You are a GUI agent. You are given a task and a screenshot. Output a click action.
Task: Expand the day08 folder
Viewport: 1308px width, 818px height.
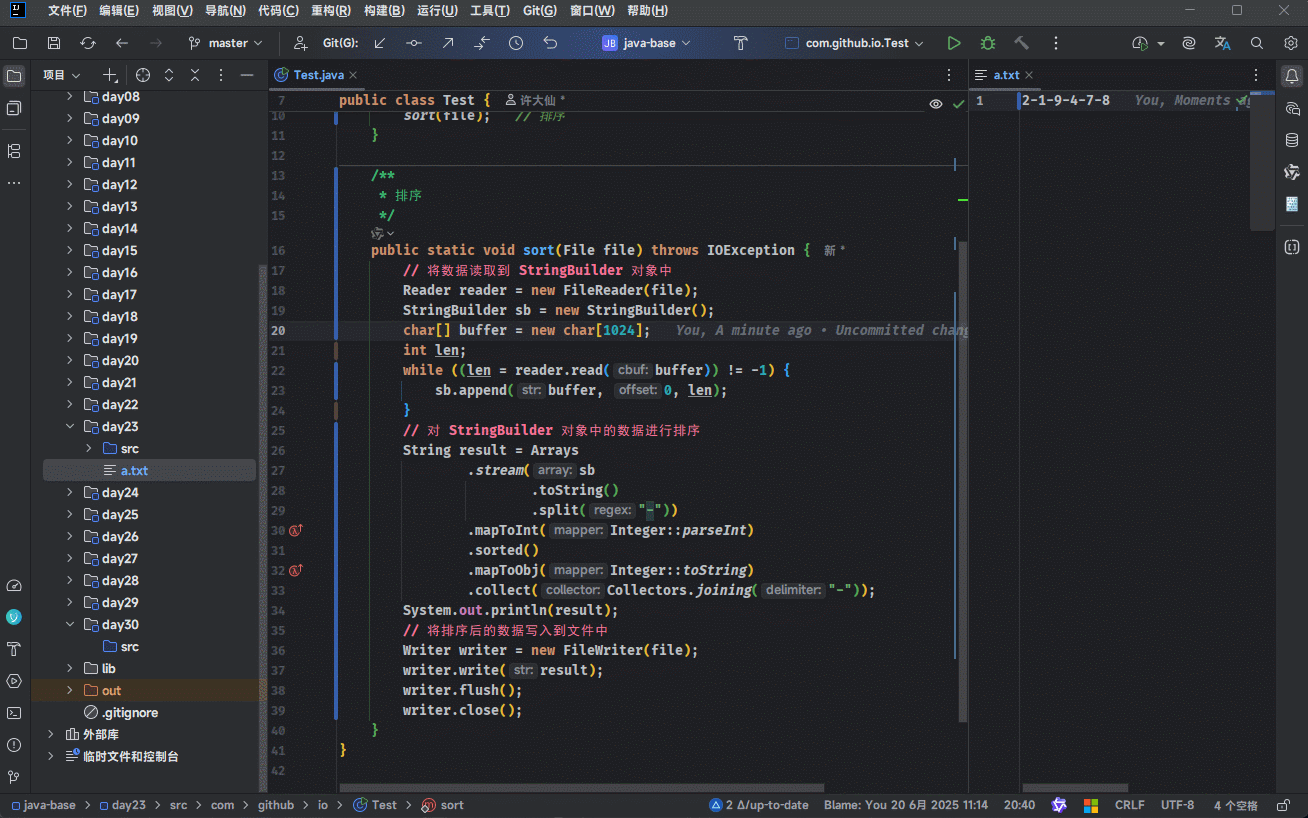(x=70, y=97)
